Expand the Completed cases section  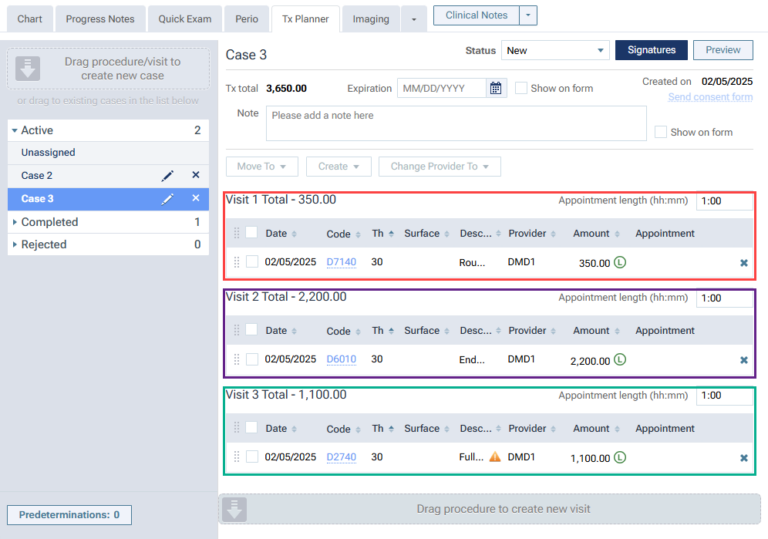point(15,222)
